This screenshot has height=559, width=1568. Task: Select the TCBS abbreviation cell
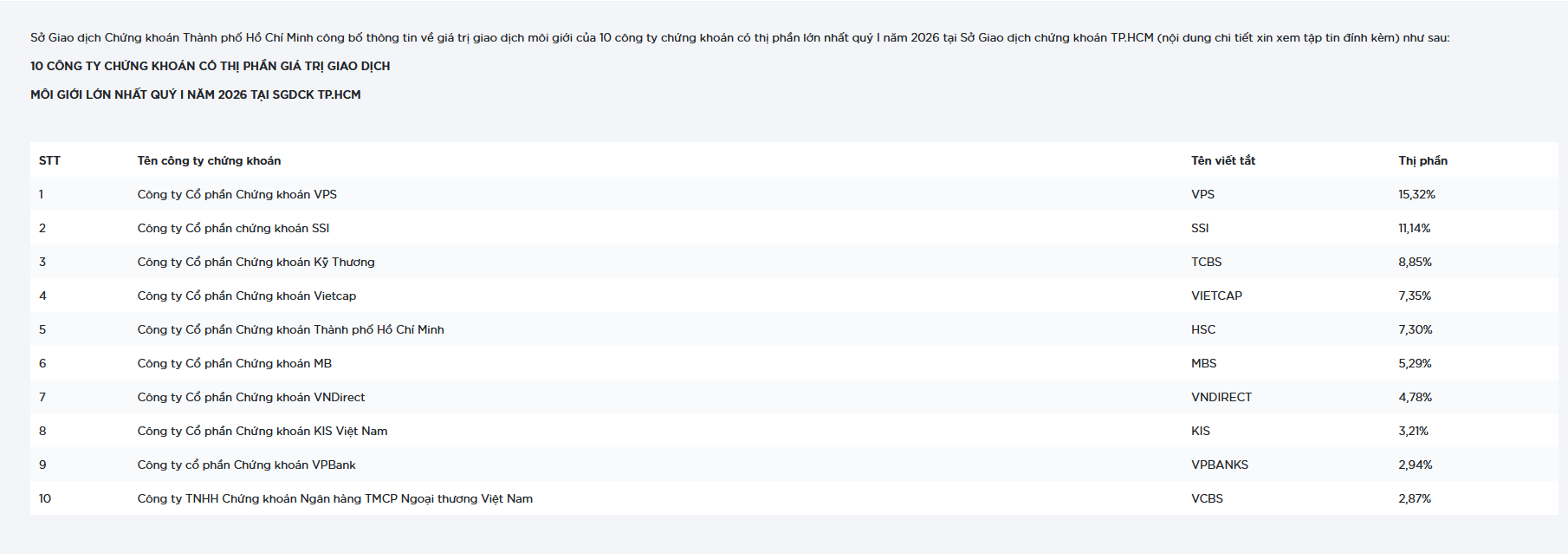click(1206, 262)
